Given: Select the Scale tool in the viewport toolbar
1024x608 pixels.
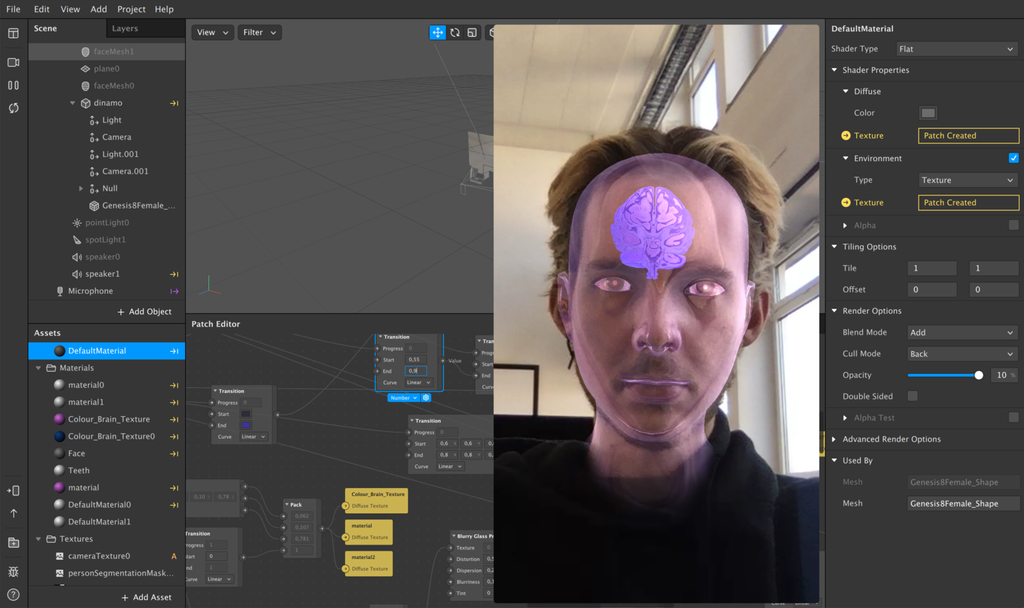Looking at the screenshot, I should [x=472, y=32].
